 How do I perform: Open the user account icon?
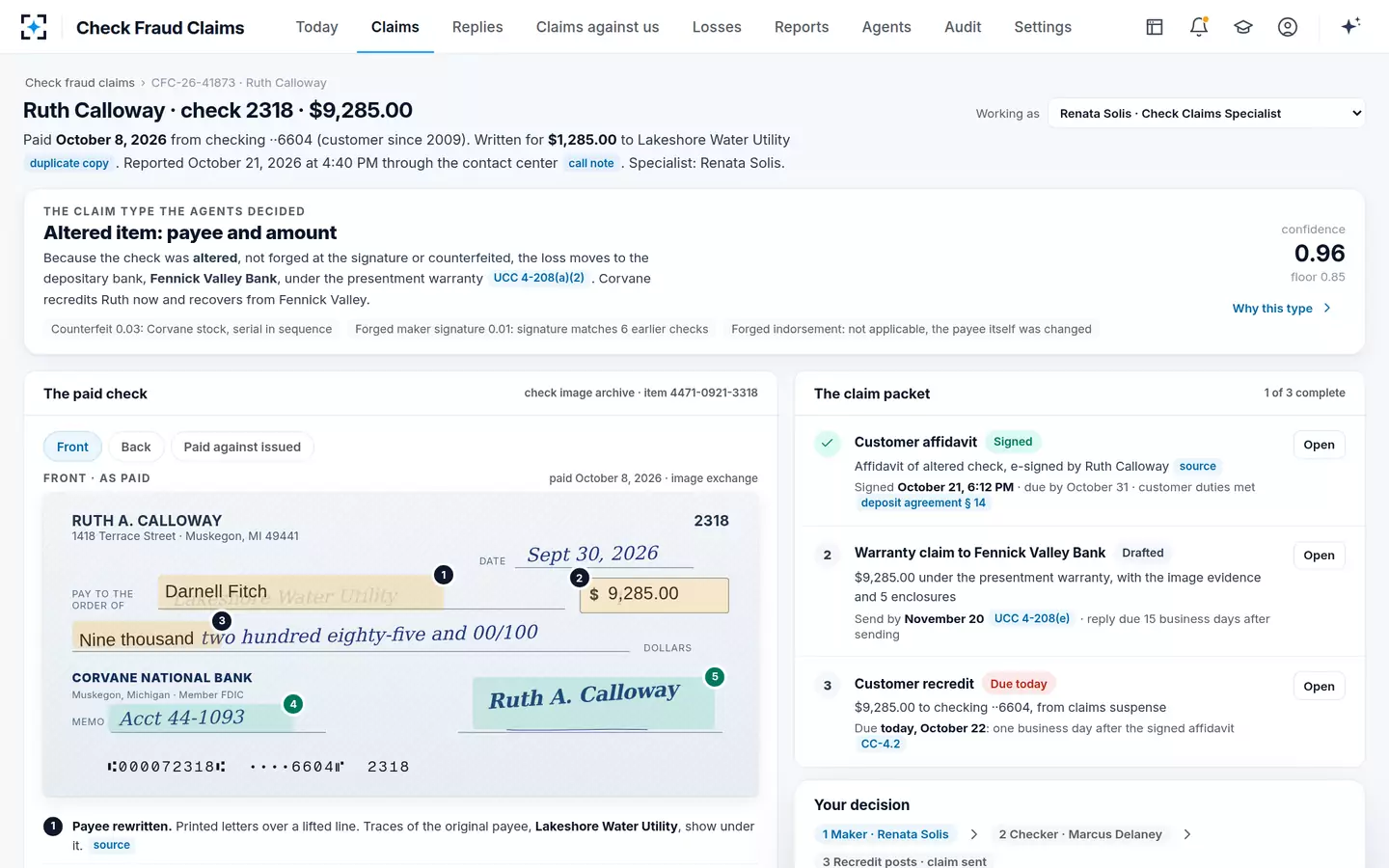click(1288, 27)
